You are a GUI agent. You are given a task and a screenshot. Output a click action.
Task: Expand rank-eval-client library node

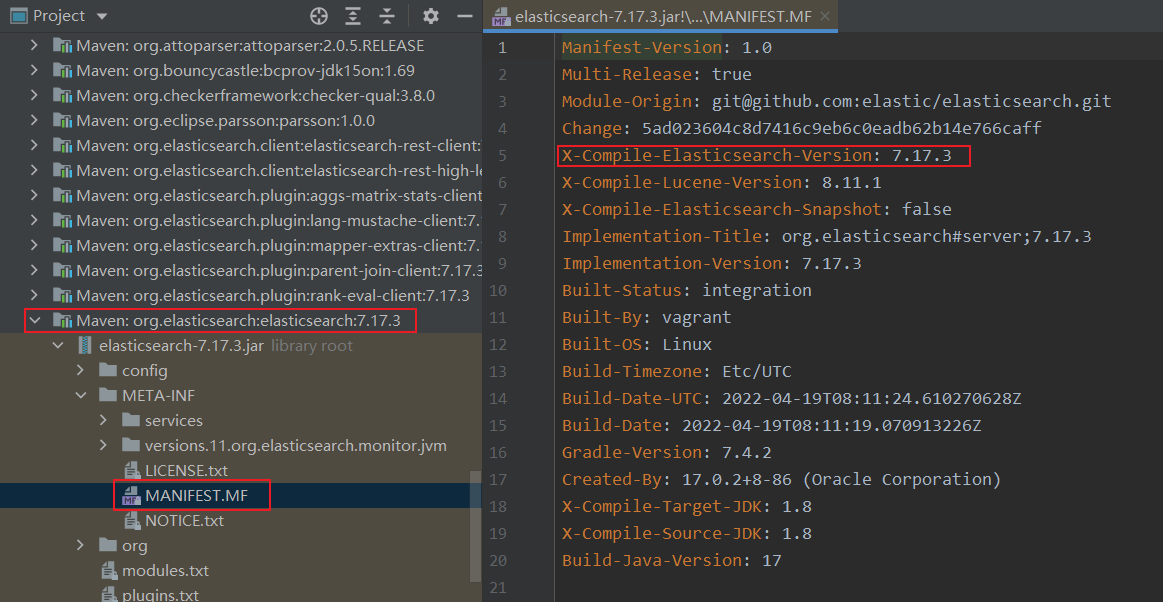pos(33,296)
